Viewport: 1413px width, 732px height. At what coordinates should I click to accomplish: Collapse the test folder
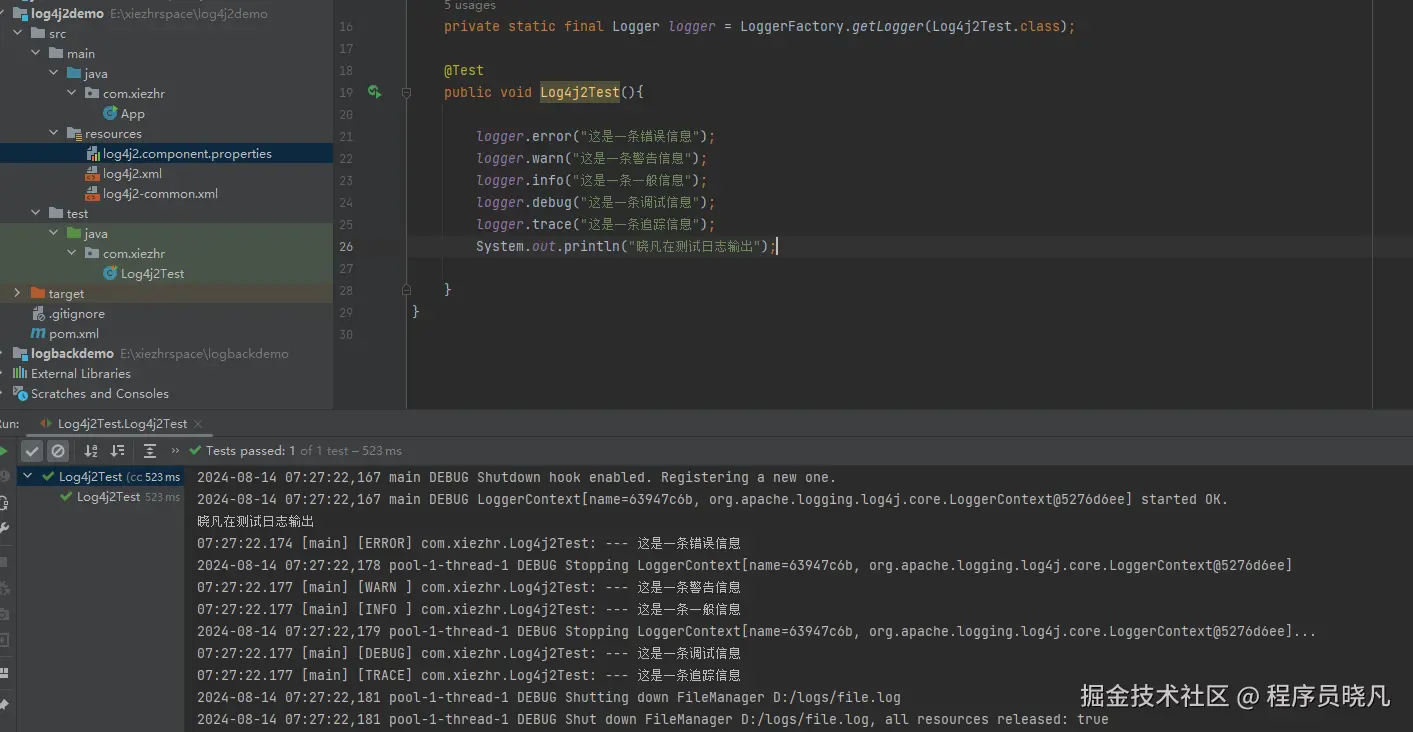pyautogui.click(x=36, y=213)
